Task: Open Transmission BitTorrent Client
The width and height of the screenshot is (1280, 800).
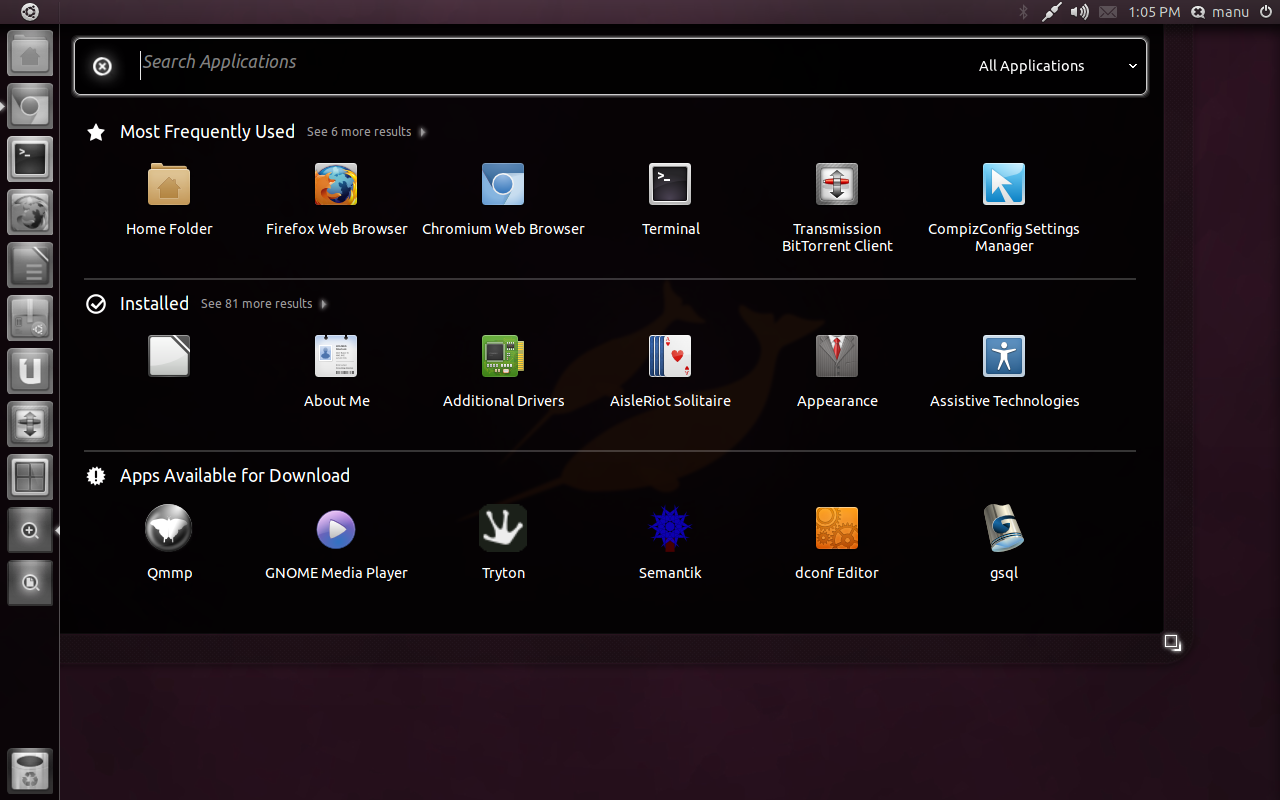Action: [837, 185]
